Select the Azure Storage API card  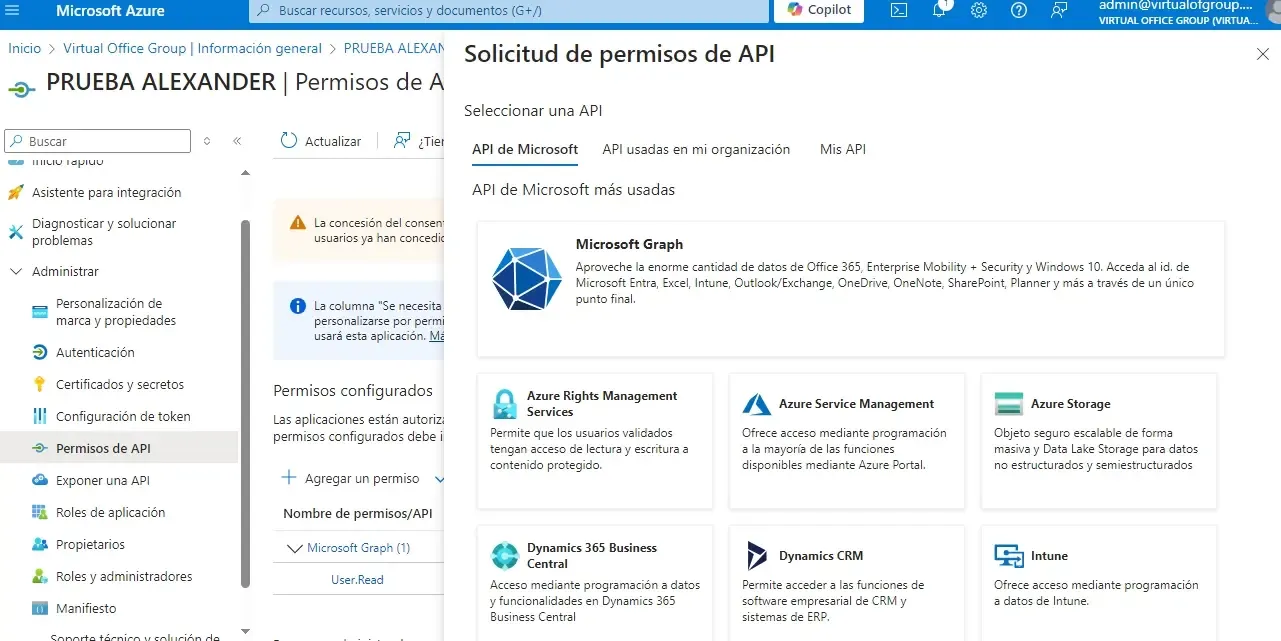pos(1098,440)
